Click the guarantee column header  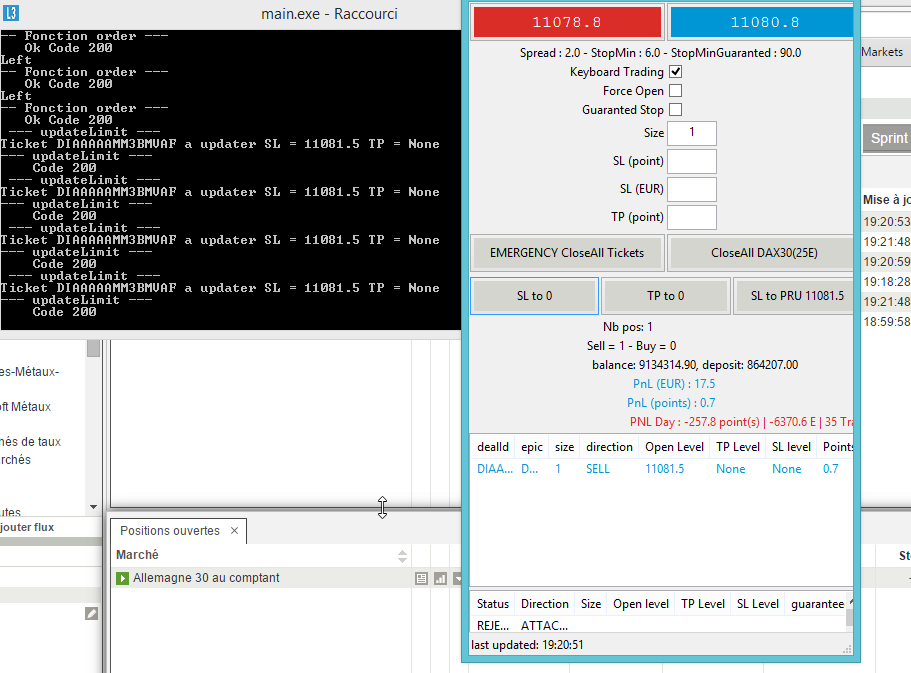[x=817, y=604]
